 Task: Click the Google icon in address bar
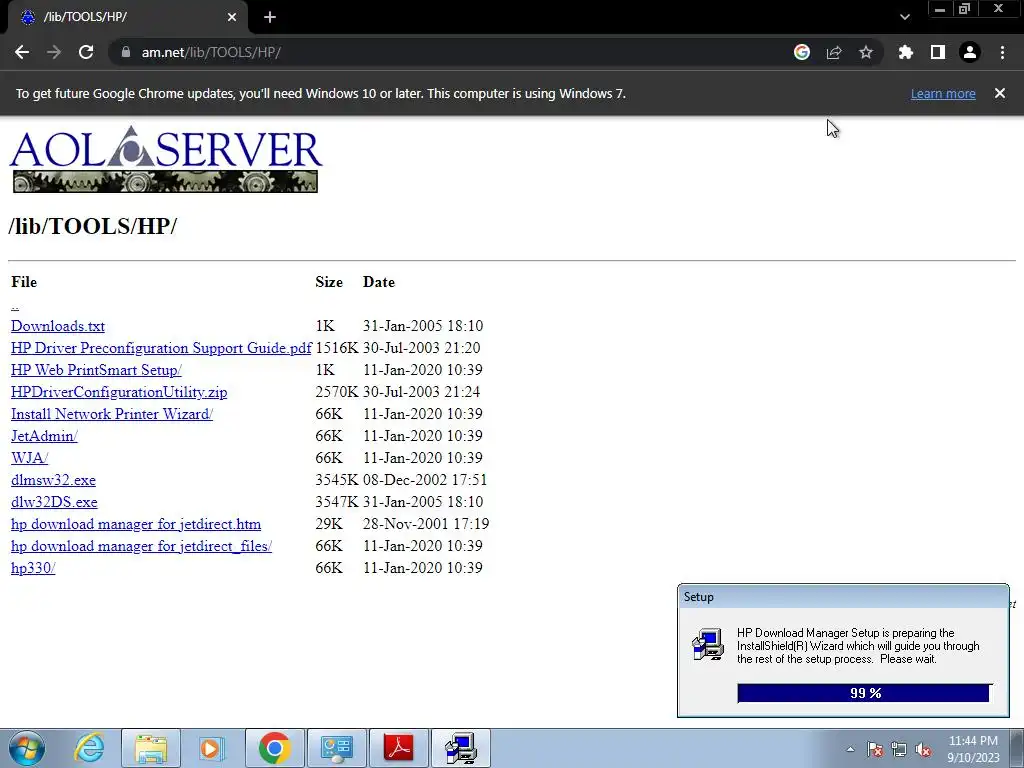(x=802, y=52)
